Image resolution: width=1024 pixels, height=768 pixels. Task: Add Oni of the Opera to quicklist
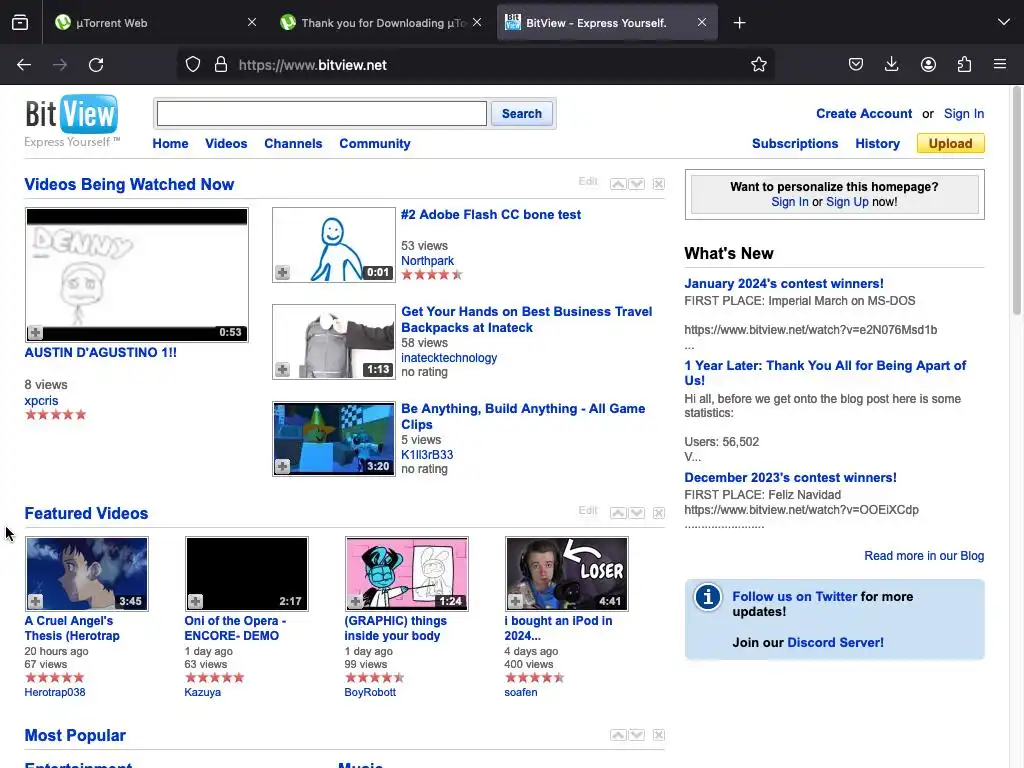[195, 601]
